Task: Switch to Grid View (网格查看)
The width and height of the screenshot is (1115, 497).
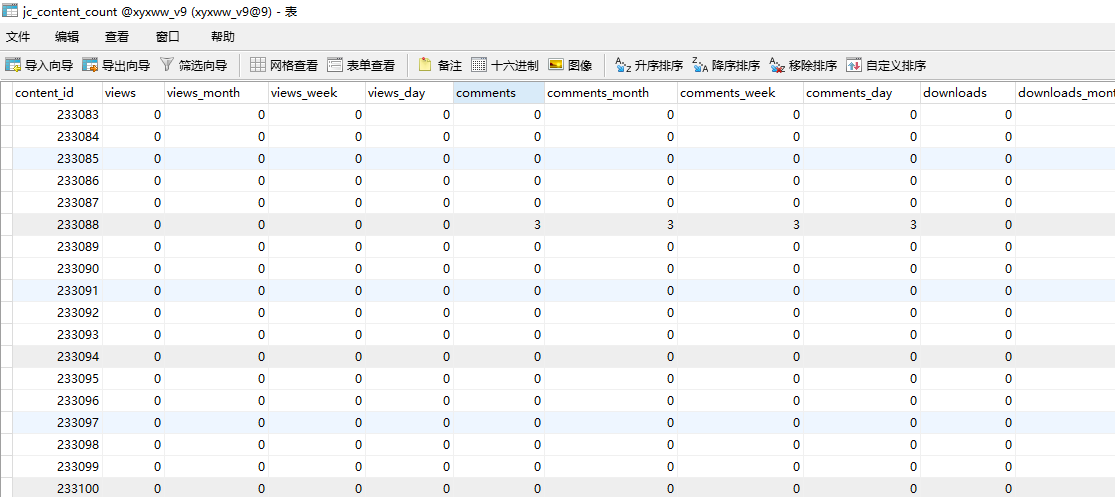Action: [x=284, y=65]
